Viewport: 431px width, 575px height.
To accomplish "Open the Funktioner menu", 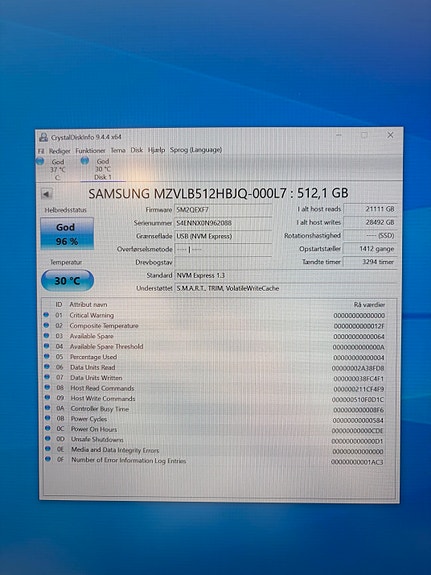I will (90, 150).
